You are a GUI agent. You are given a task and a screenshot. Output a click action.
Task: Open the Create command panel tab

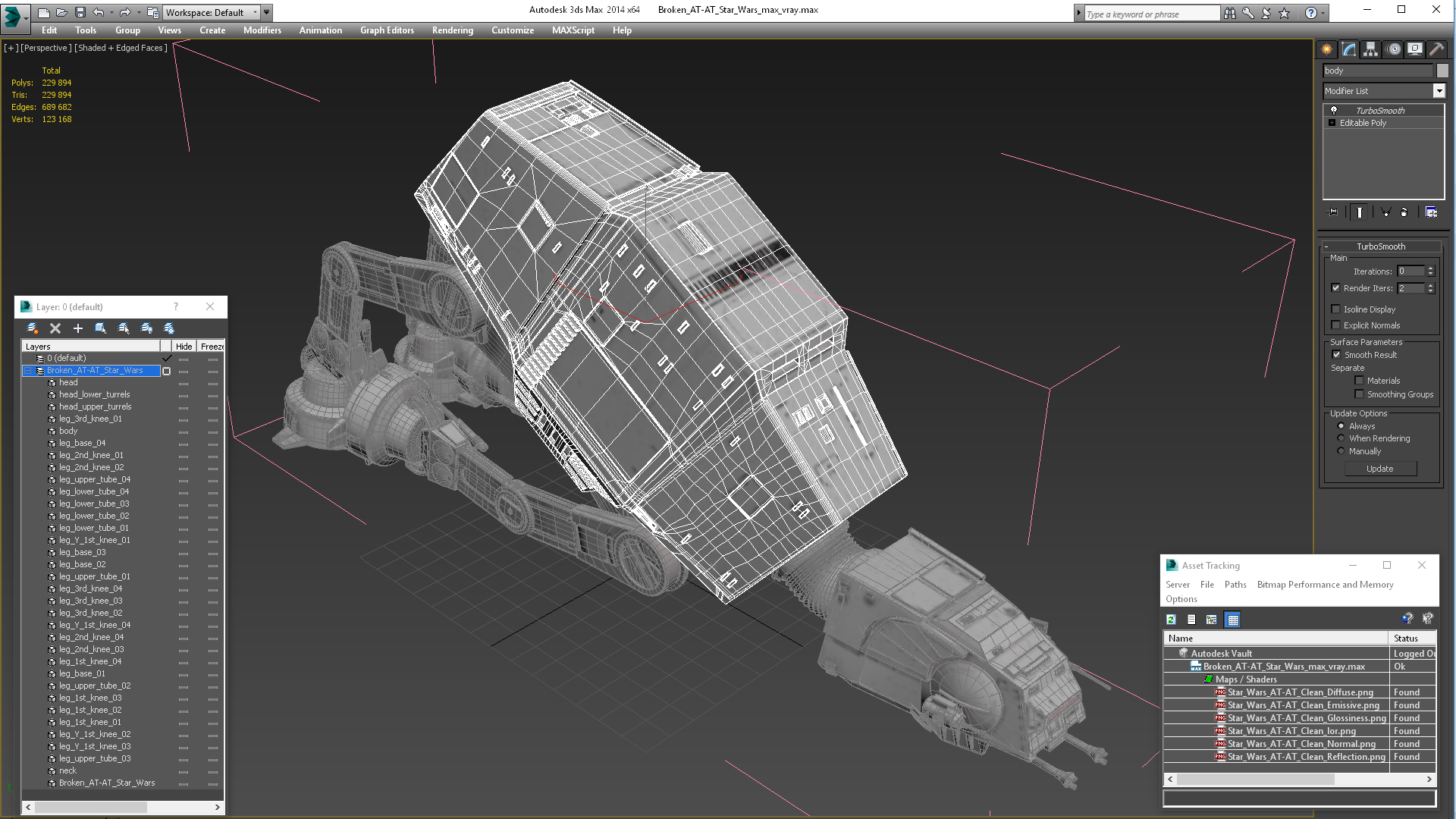tap(1326, 49)
